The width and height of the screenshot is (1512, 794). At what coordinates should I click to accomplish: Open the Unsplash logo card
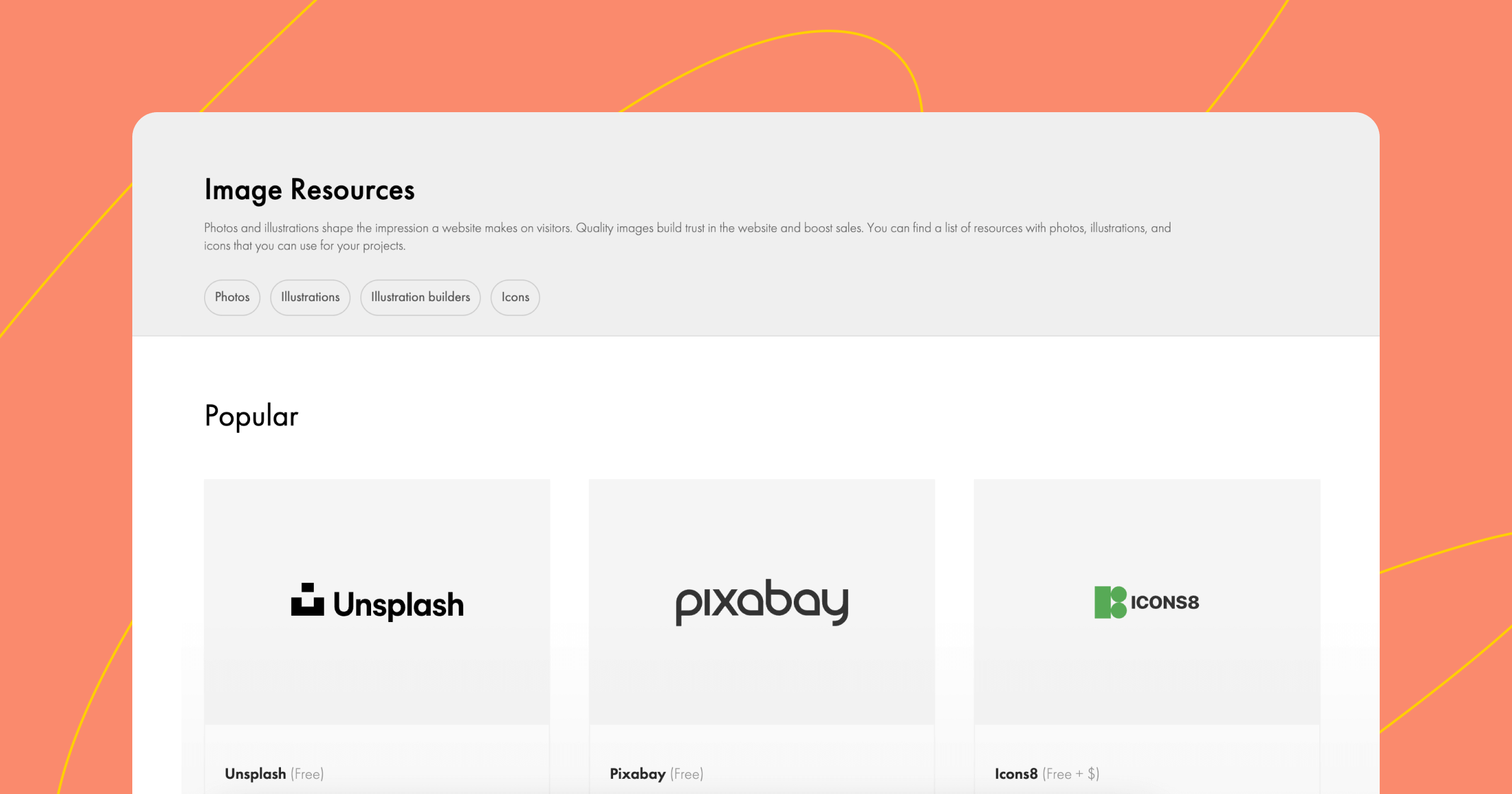click(377, 602)
